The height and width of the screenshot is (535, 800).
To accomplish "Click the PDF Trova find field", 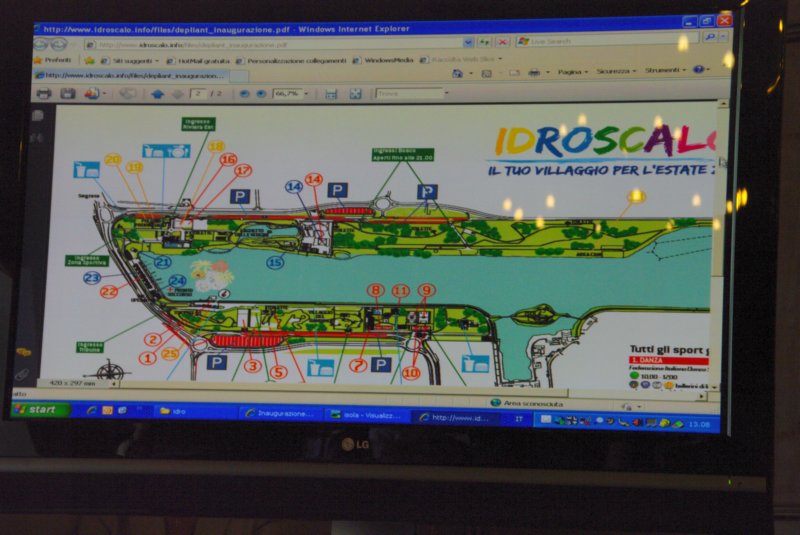I will [409, 93].
